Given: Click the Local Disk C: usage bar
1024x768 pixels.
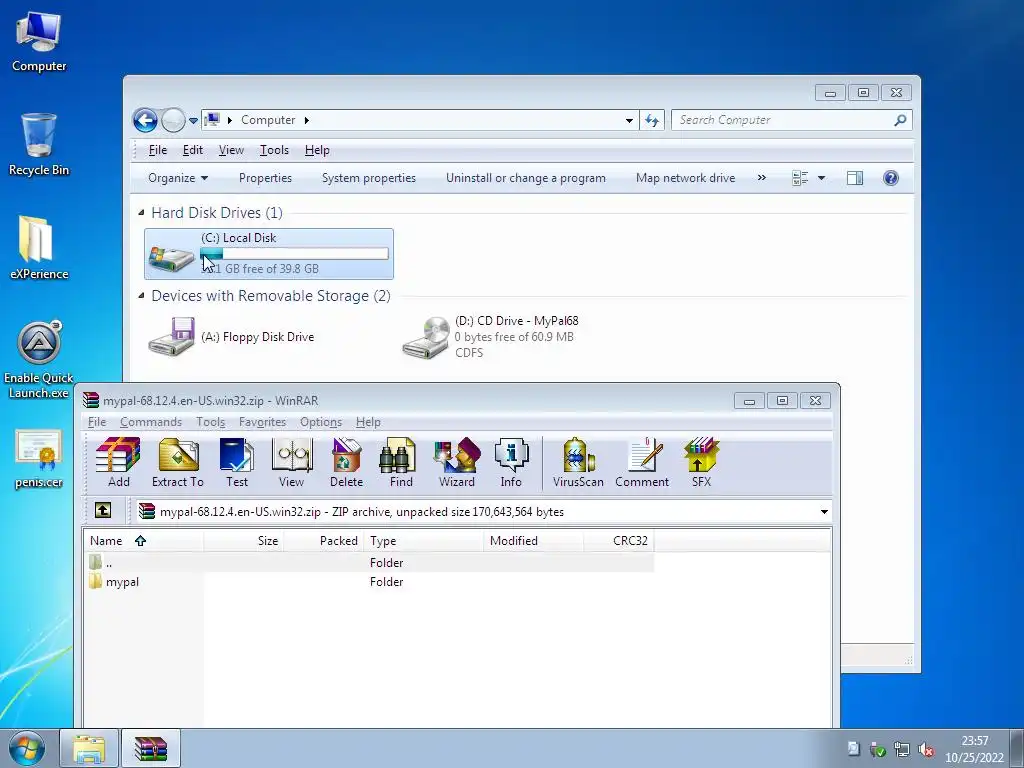Looking at the screenshot, I should pyautogui.click(x=294, y=253).
